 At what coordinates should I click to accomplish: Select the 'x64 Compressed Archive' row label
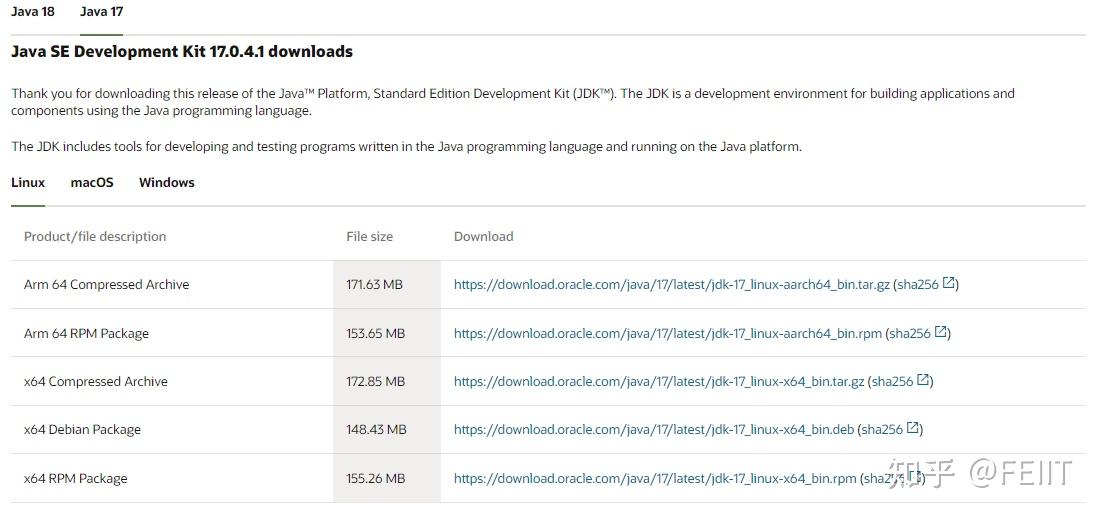click(x=95, y=382)
